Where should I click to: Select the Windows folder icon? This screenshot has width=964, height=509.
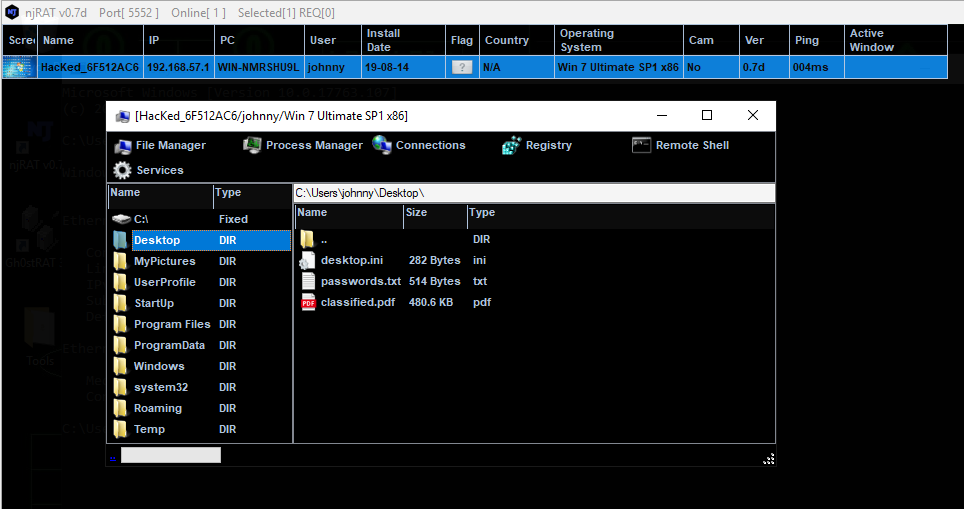pos(120,366)
